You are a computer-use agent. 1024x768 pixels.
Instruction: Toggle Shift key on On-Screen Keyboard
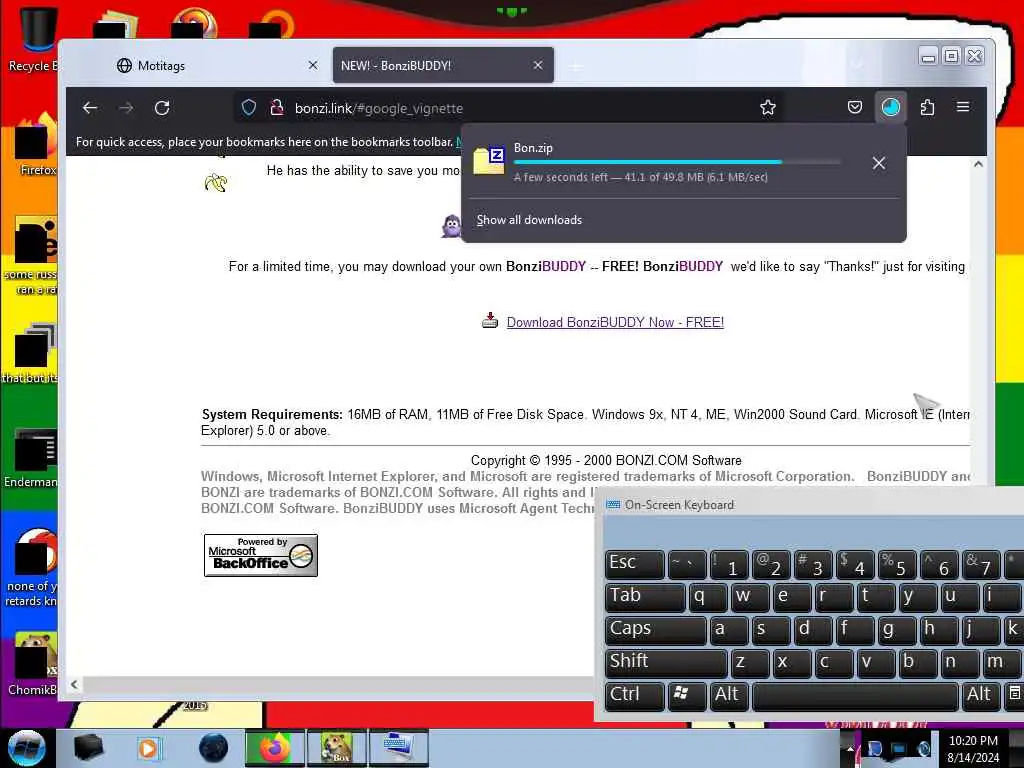pyautogui.click(x=666, y=663)
